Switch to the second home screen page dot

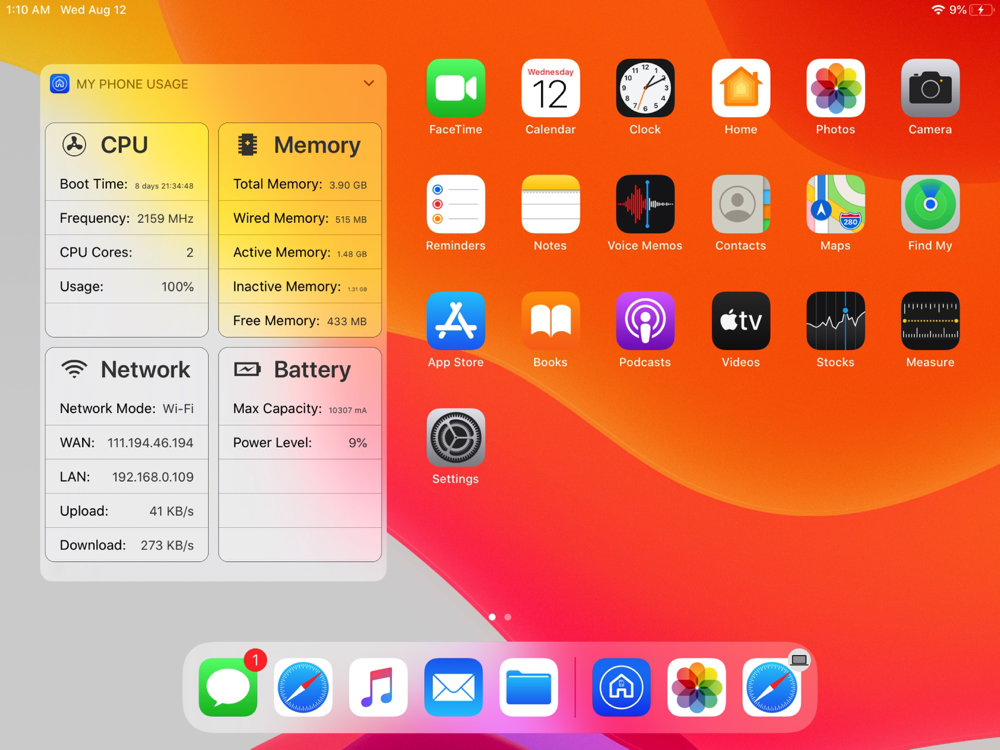(x=508, y=617)
